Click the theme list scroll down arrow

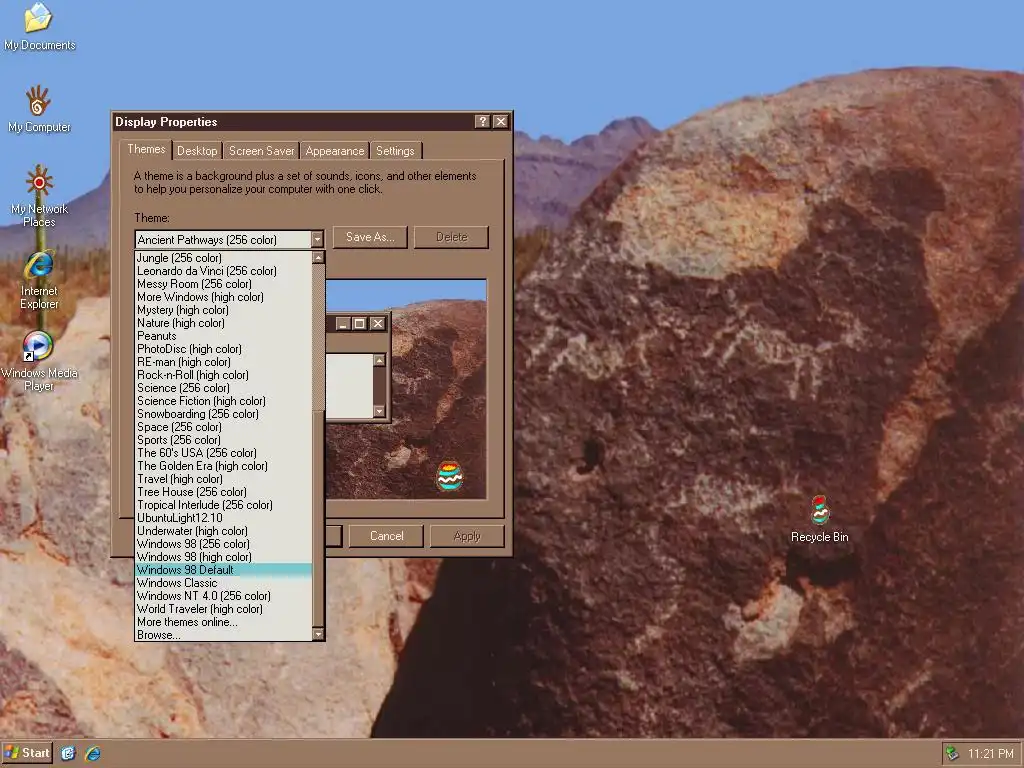coord(319,634)
